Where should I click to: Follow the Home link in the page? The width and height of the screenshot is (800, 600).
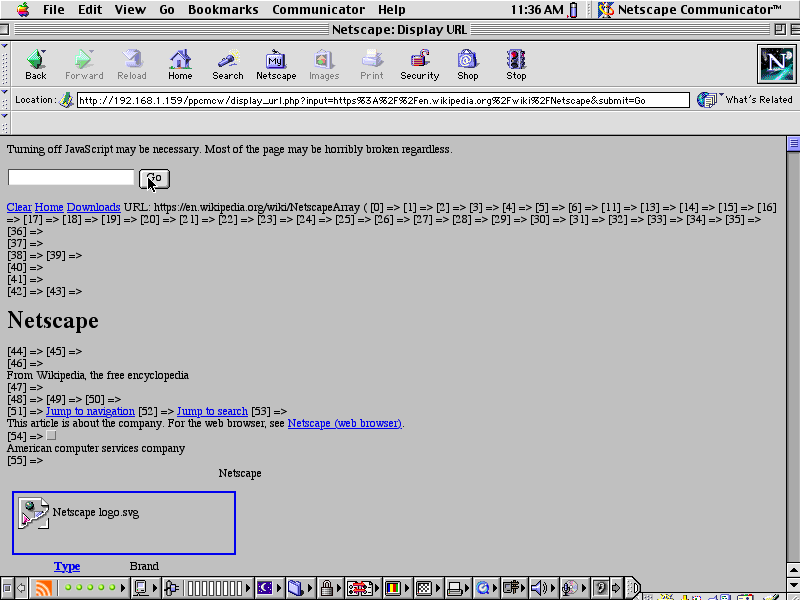tap(49, 207)
